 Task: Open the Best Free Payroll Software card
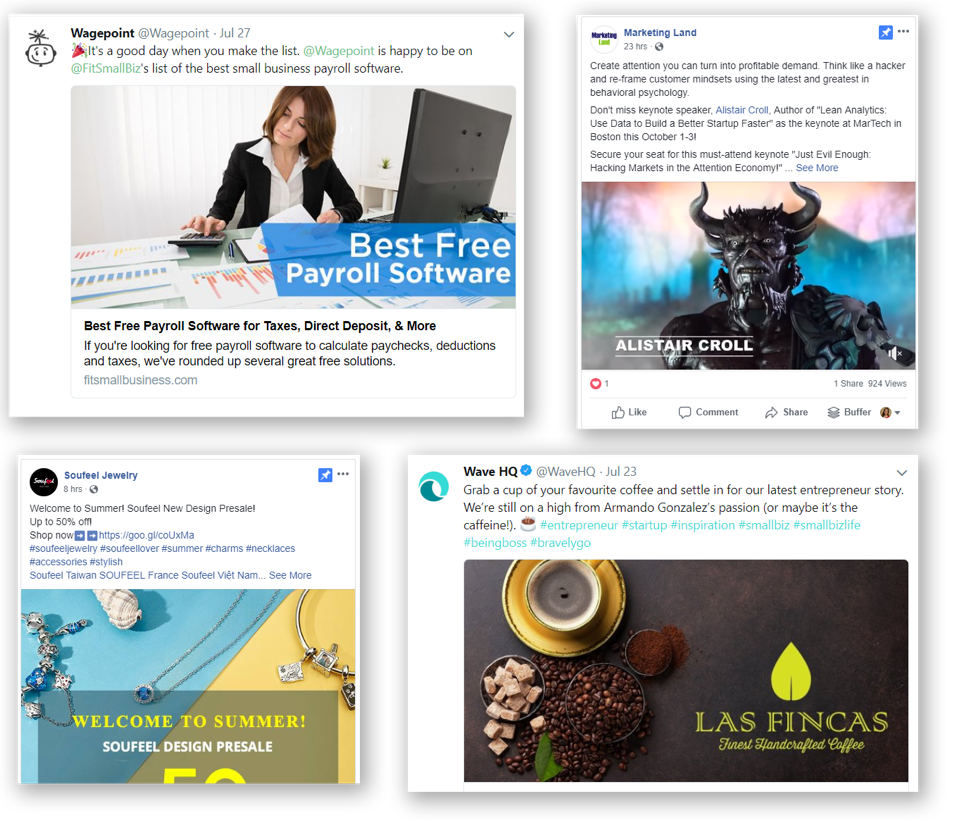pyautogui.click(x=293, y=242)
